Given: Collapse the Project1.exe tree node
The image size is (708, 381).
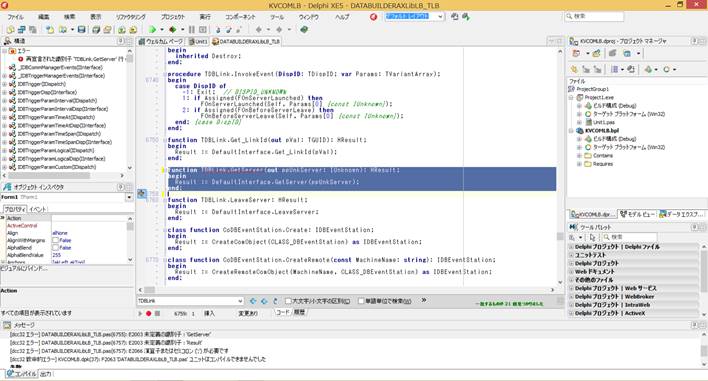Looking at the screenshot, I should pos(571,98).
